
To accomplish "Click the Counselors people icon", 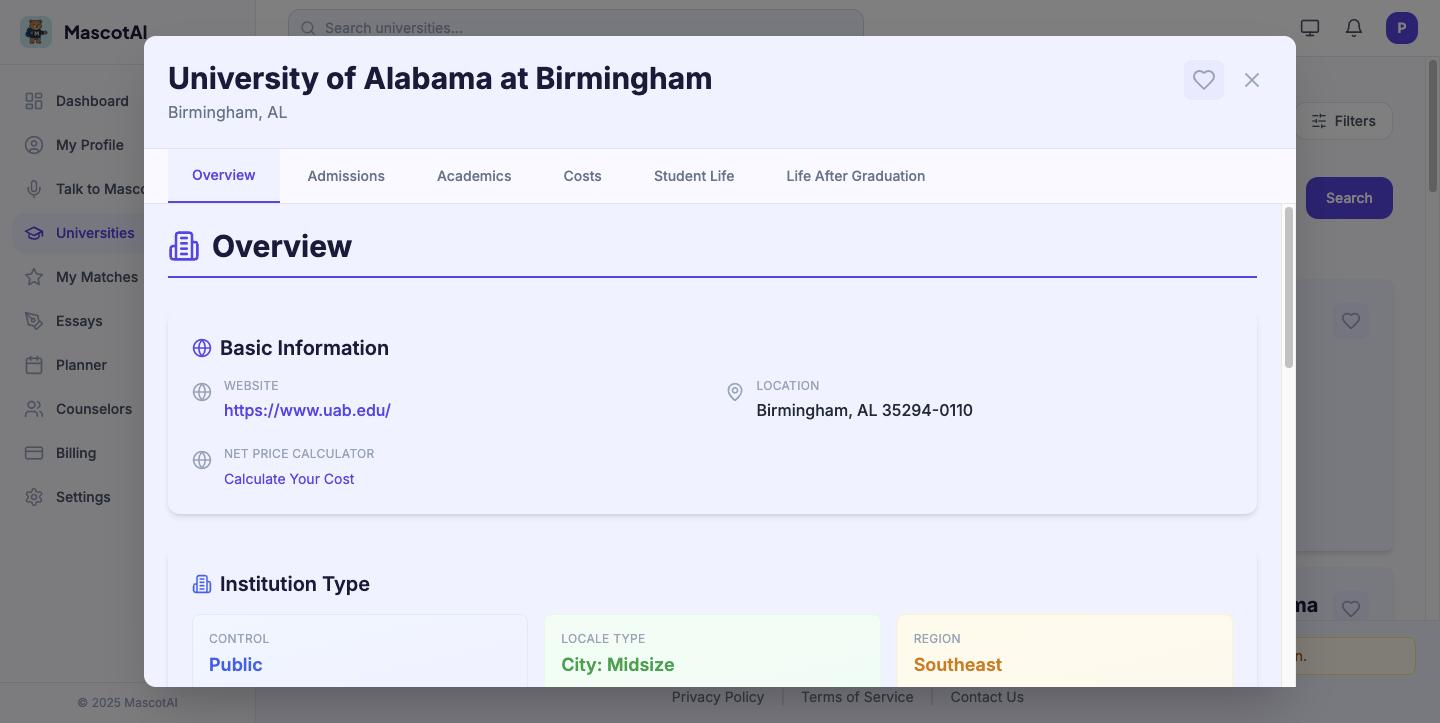I will (x=34, y=409).
